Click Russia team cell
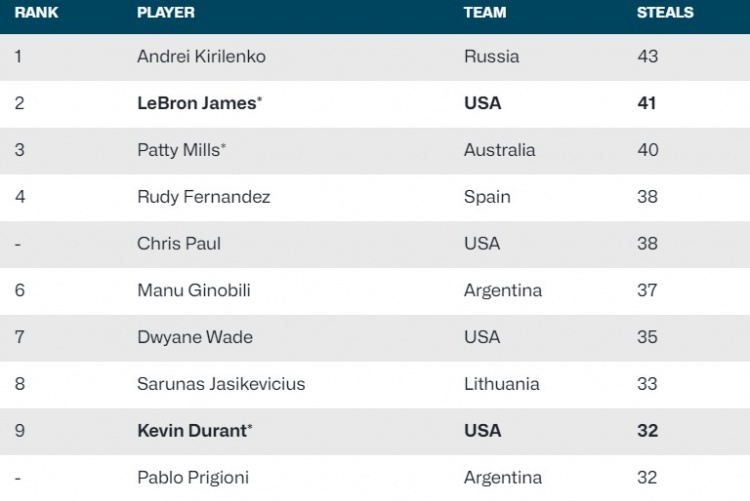This screenshot has height=501, width=750. (x=492, y=57)
